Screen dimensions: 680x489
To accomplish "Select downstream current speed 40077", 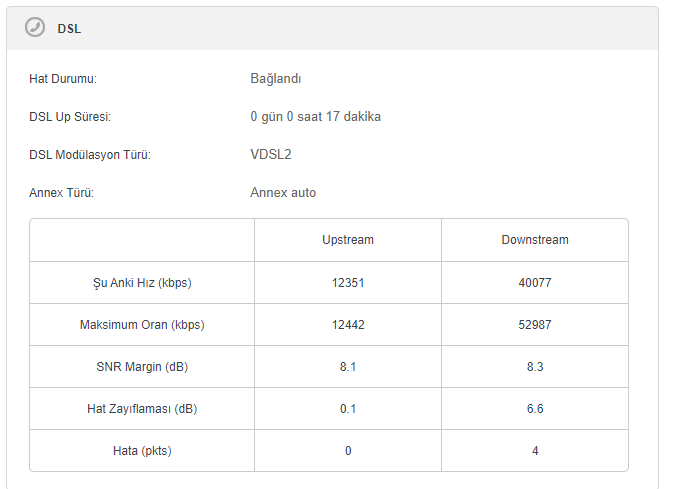I will 535,283.
